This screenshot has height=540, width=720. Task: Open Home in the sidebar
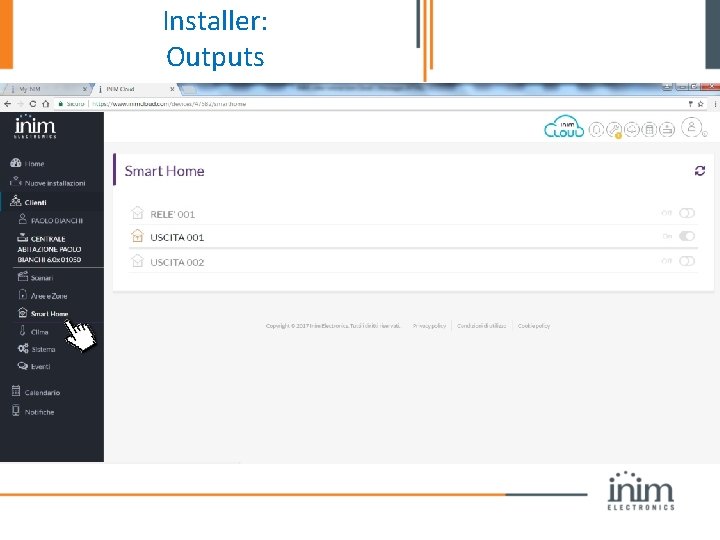[28, 163]
